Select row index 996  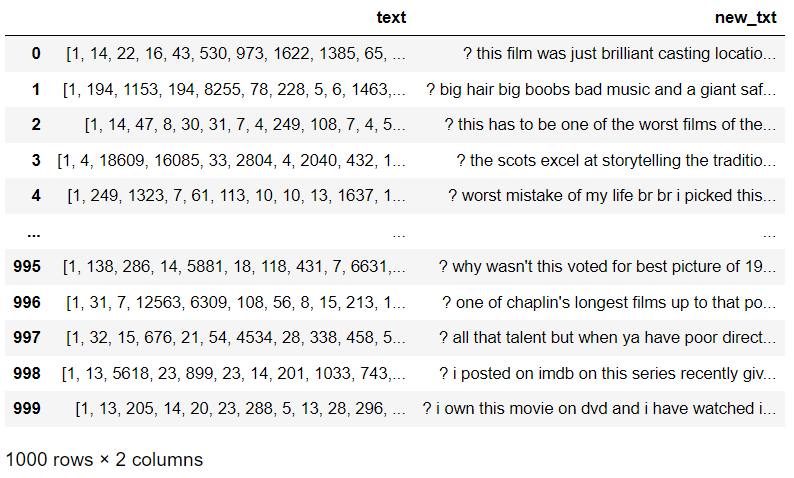point(27,302)
